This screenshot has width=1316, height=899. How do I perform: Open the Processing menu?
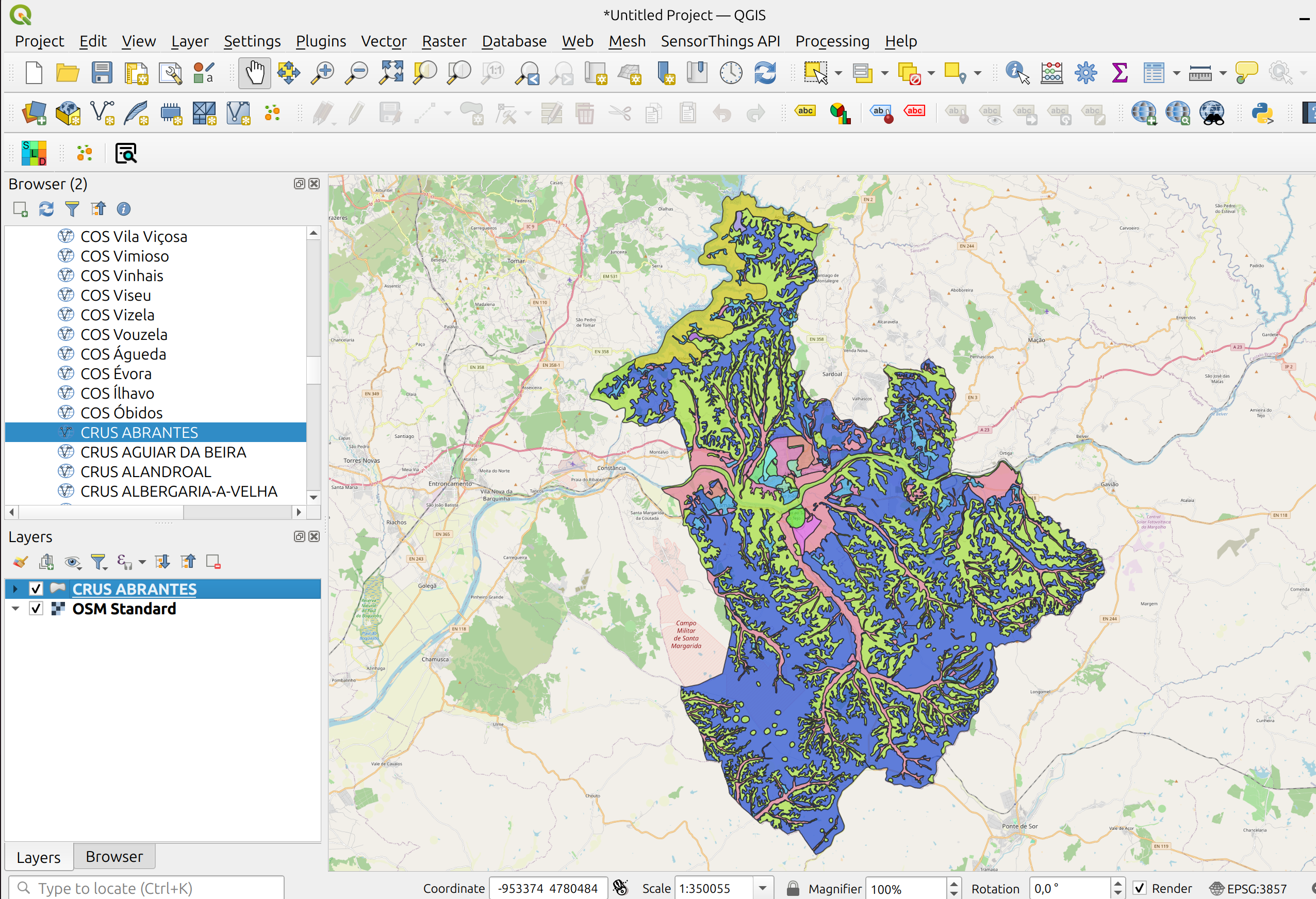click(x=832, y=41)
